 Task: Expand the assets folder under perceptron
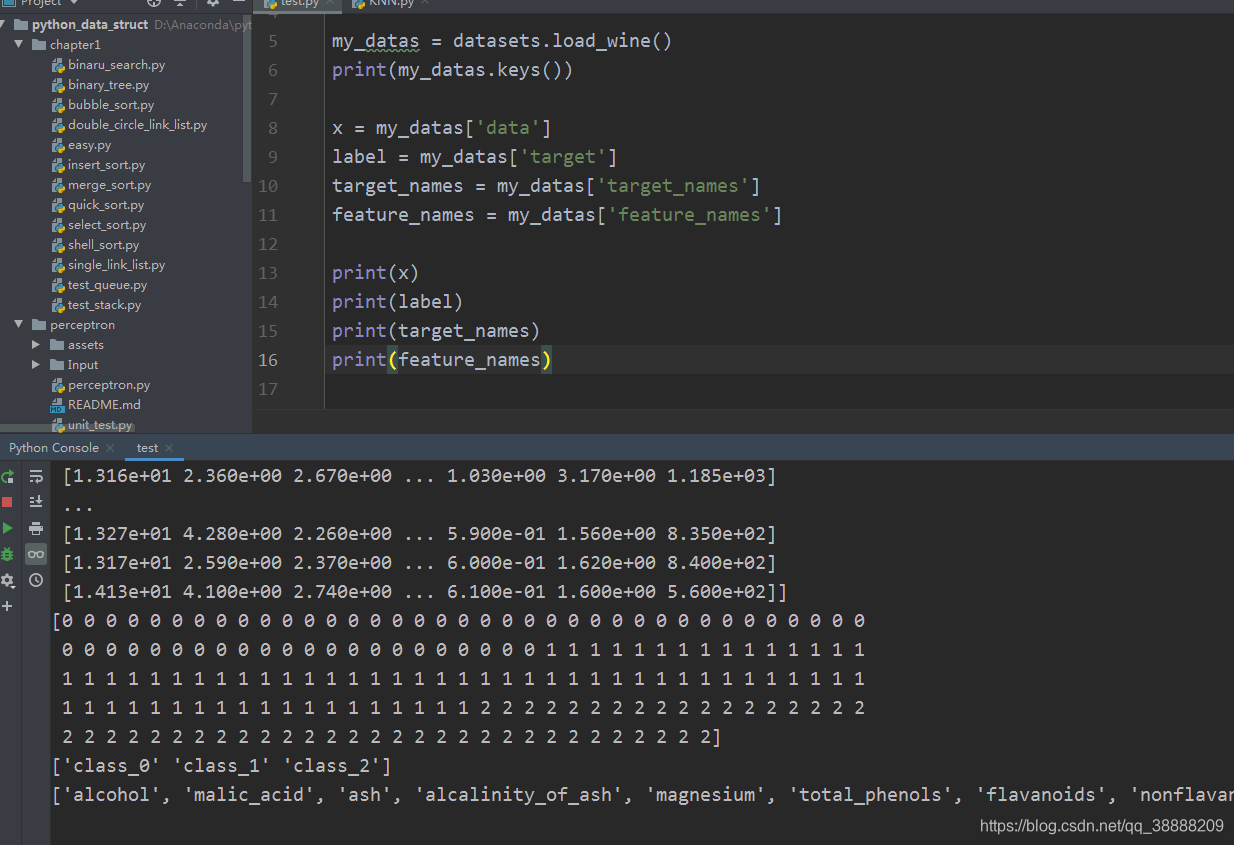(35, 344)
